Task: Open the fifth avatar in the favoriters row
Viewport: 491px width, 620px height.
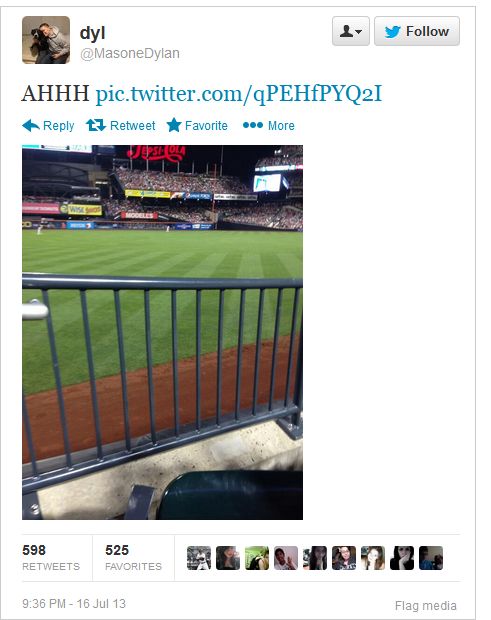Action: (315, 558)
